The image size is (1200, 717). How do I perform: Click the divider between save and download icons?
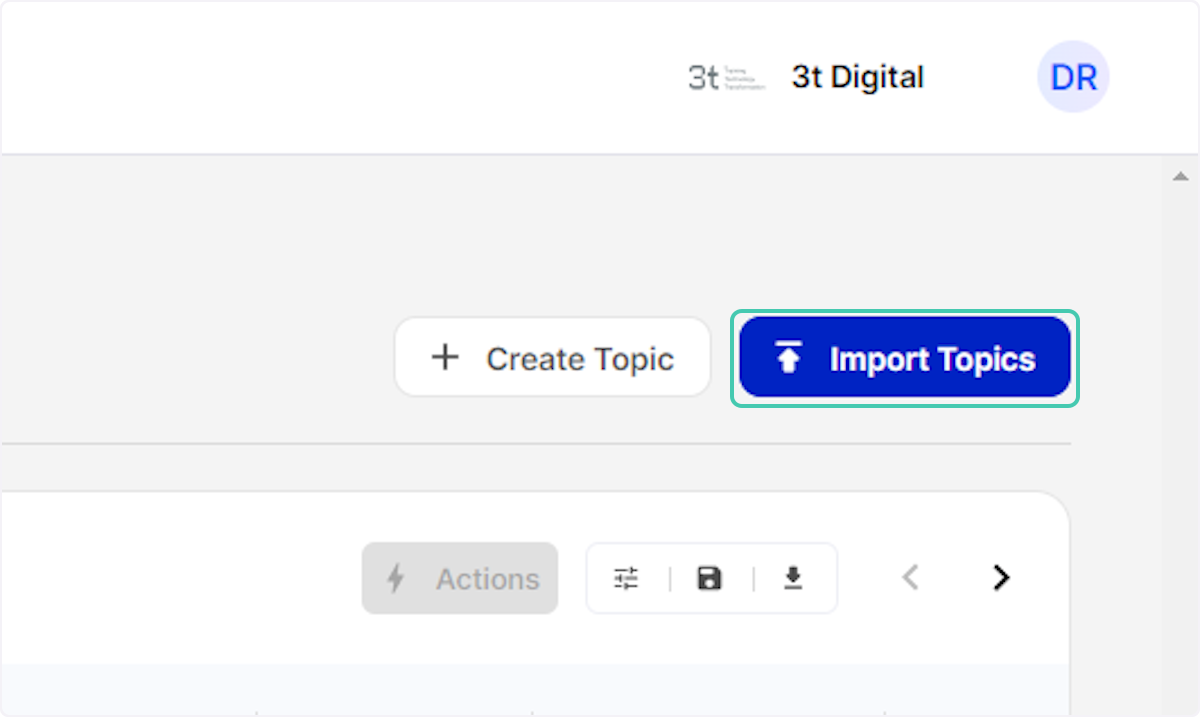752,578
